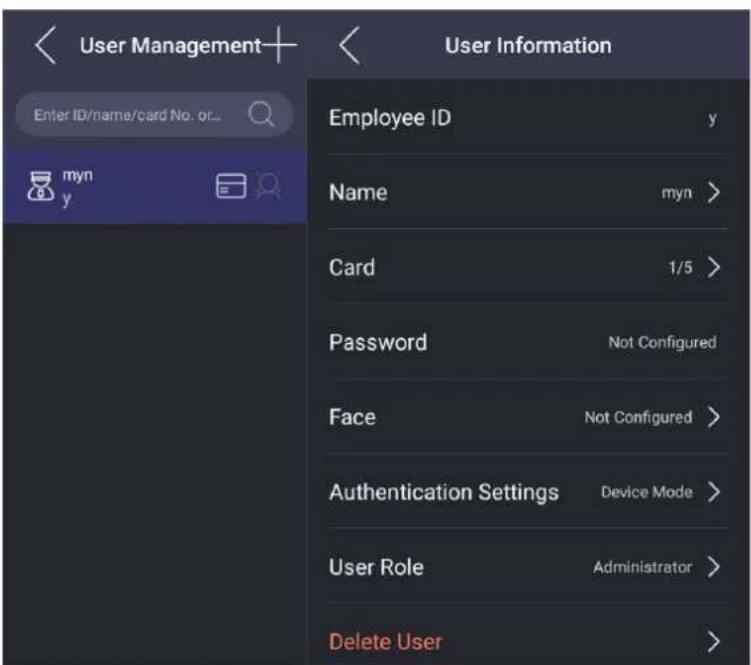Viewport: 751px width, 665px height.
Task: Go back from User Information screen
Action: point(349,45)
